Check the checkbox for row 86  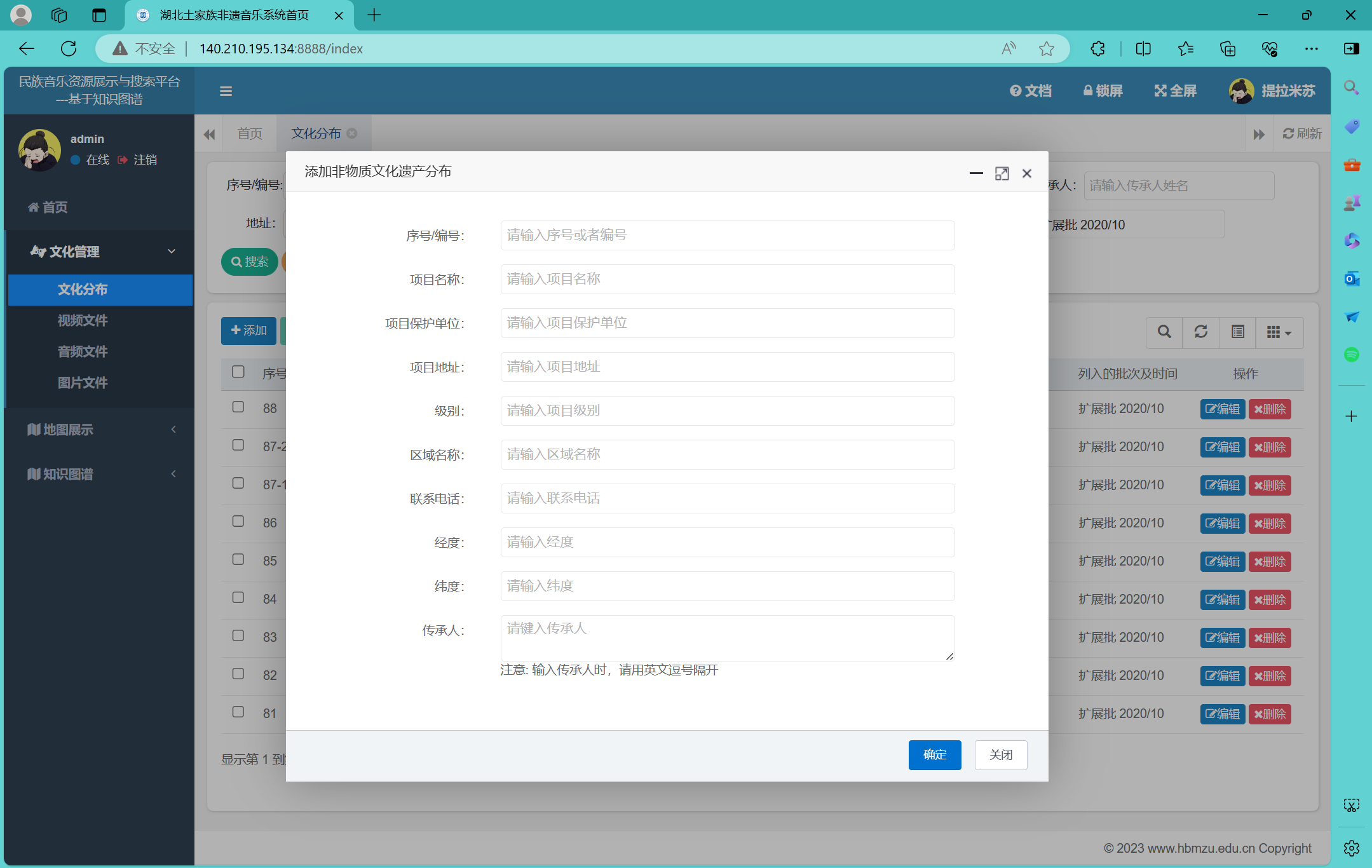coord(238,521)
